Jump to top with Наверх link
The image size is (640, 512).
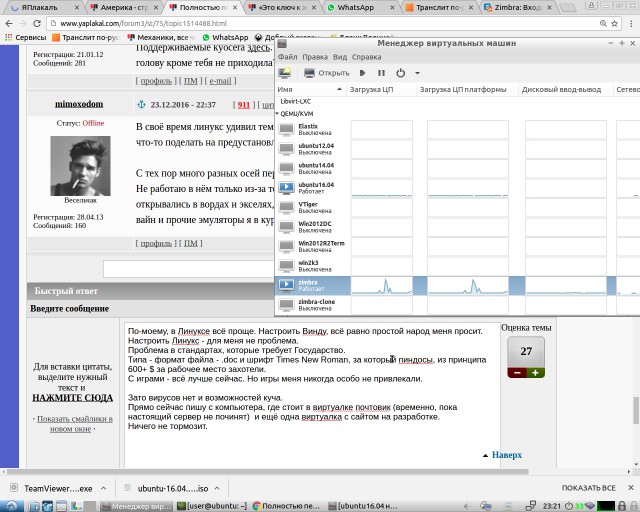pos(507,455)
